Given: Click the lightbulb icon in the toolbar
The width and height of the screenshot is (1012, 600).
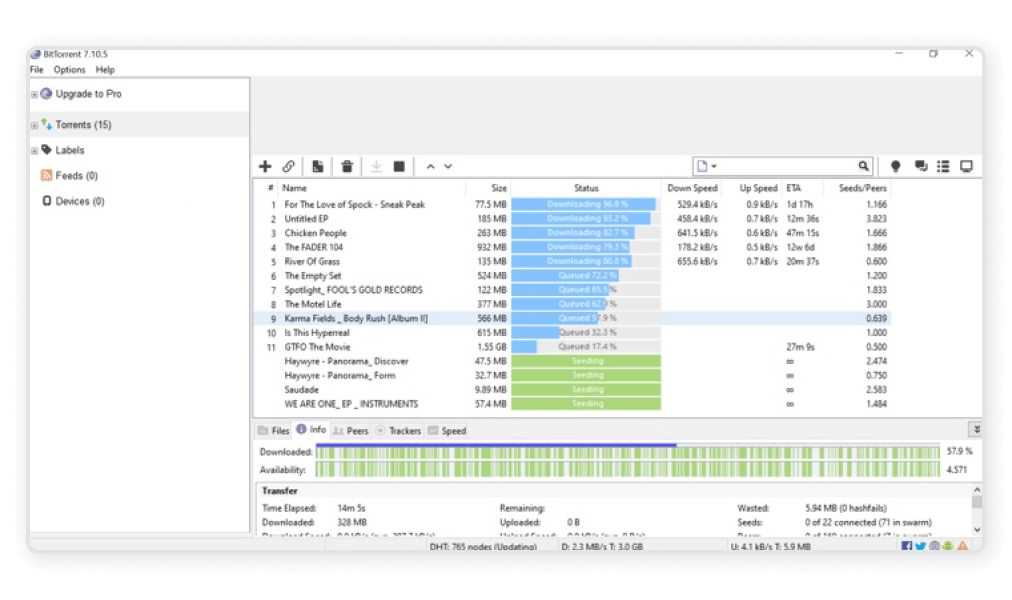Looking at the screenshot, I should click(895, 166).
